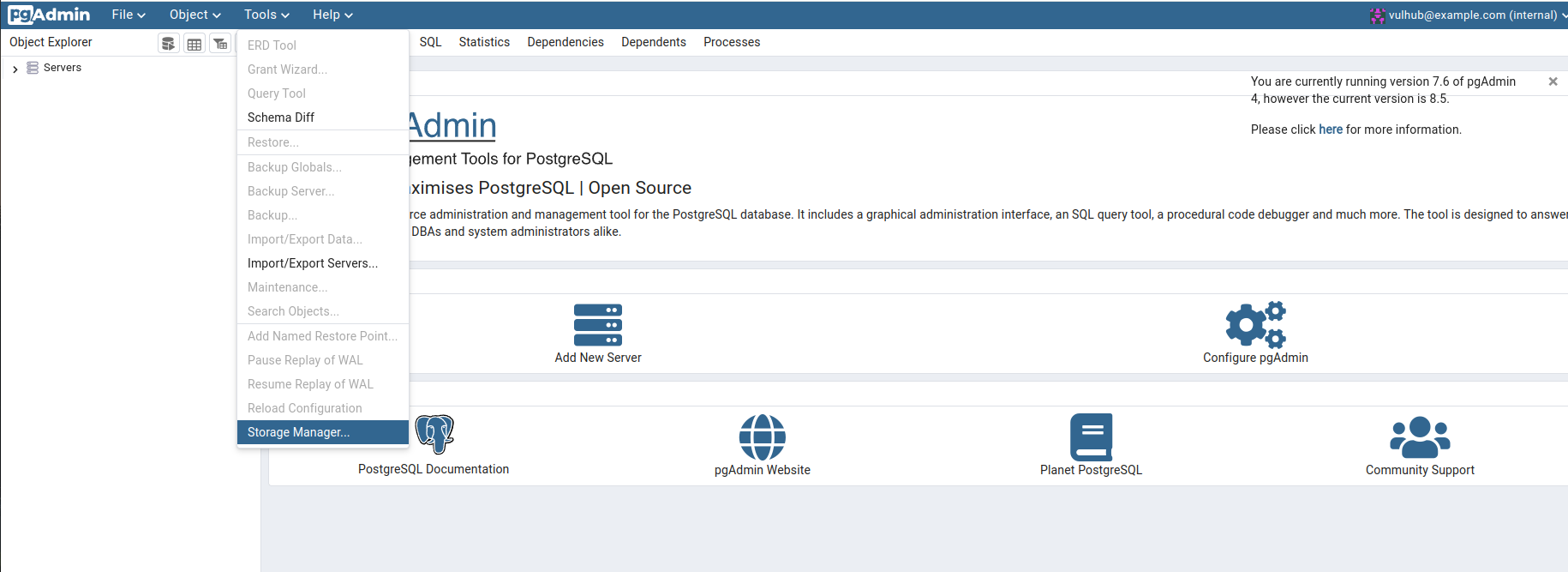This screenshot has width=1568, height=572.
Task: Open the Help menu
Action: 332,15
